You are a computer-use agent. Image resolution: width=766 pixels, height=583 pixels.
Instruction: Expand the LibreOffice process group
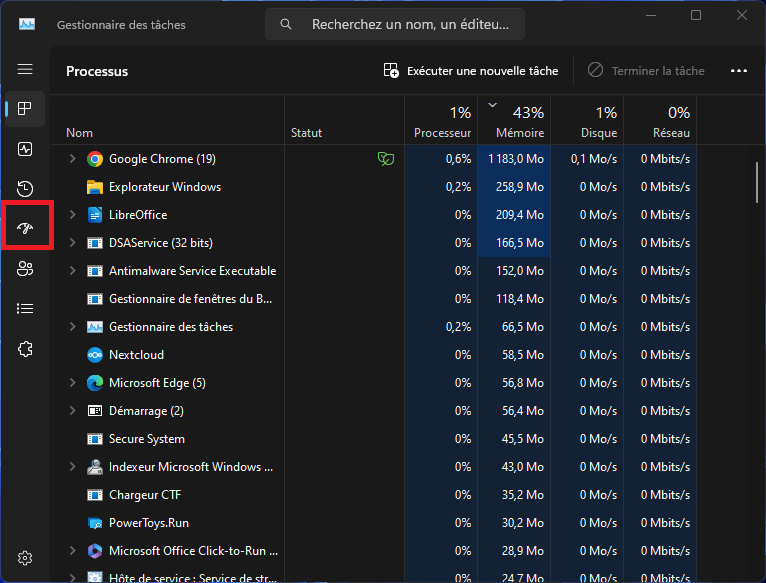72,215
